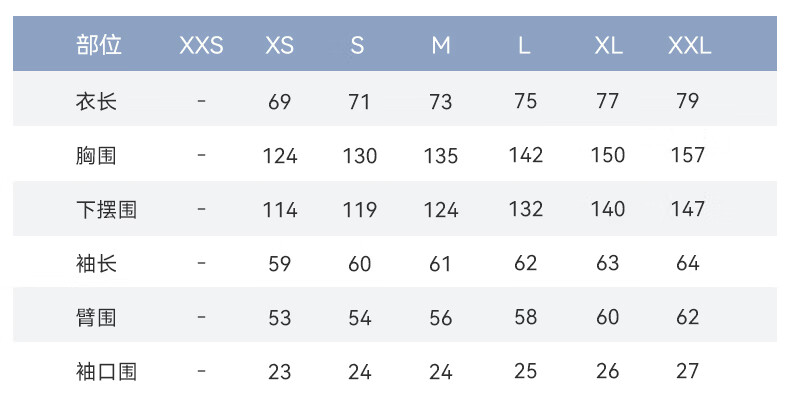Click the 胸围 value 157 for XXL
This screenshot has height=406, width=790.
(x=688, y=155)
